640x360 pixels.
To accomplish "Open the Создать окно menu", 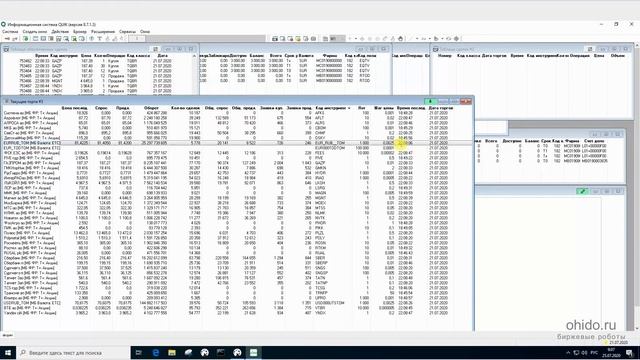I will 35,31.
